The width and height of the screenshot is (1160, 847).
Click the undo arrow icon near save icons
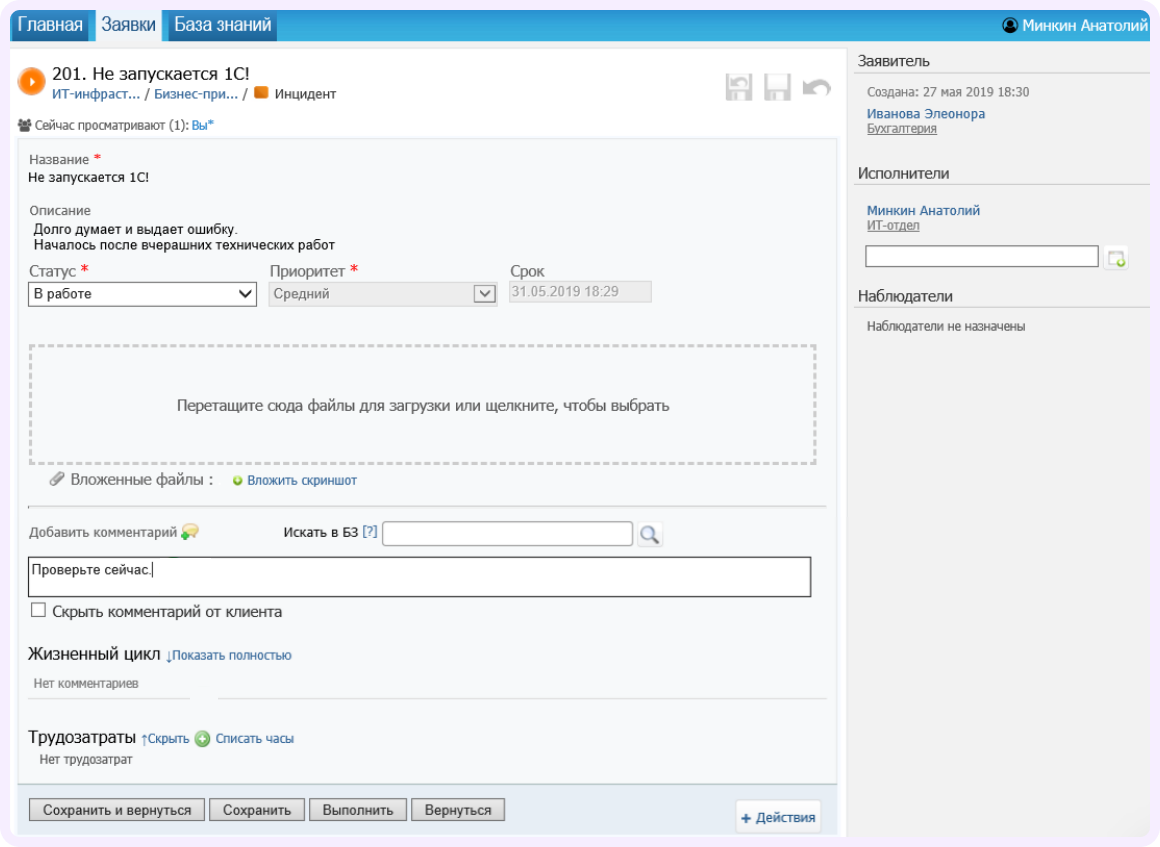click(812, 86)
